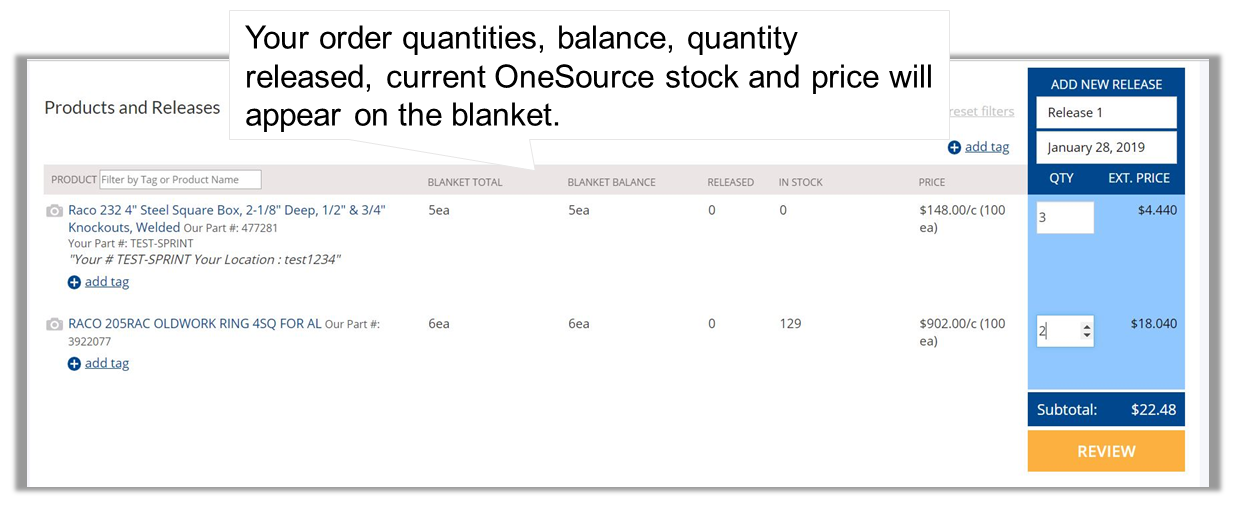Click camera icon beside RACO 205RAC Oldwork Ring
Image resolution: width=1235 pixels, height=513 pixels.
point(55,325)
